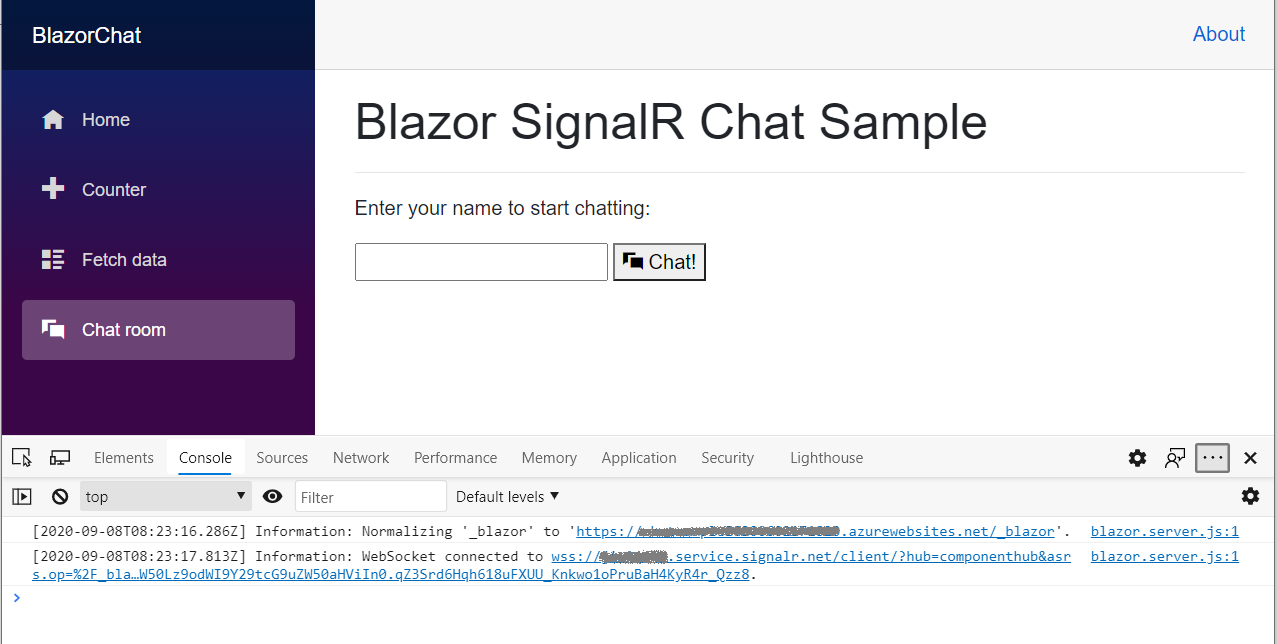Open the issues reporting icon
Image resolution: width=1277 pixels, height=644 pixels.
pyautogui.click(x=1174, y=457)
